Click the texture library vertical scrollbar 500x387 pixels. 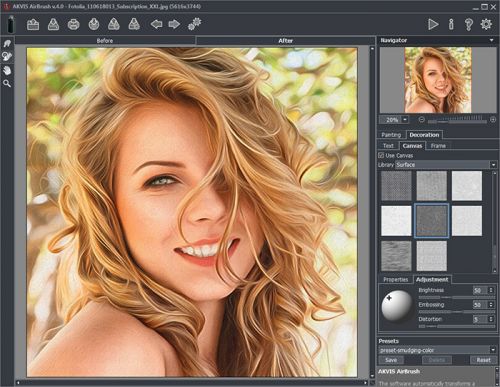(494, 222)
